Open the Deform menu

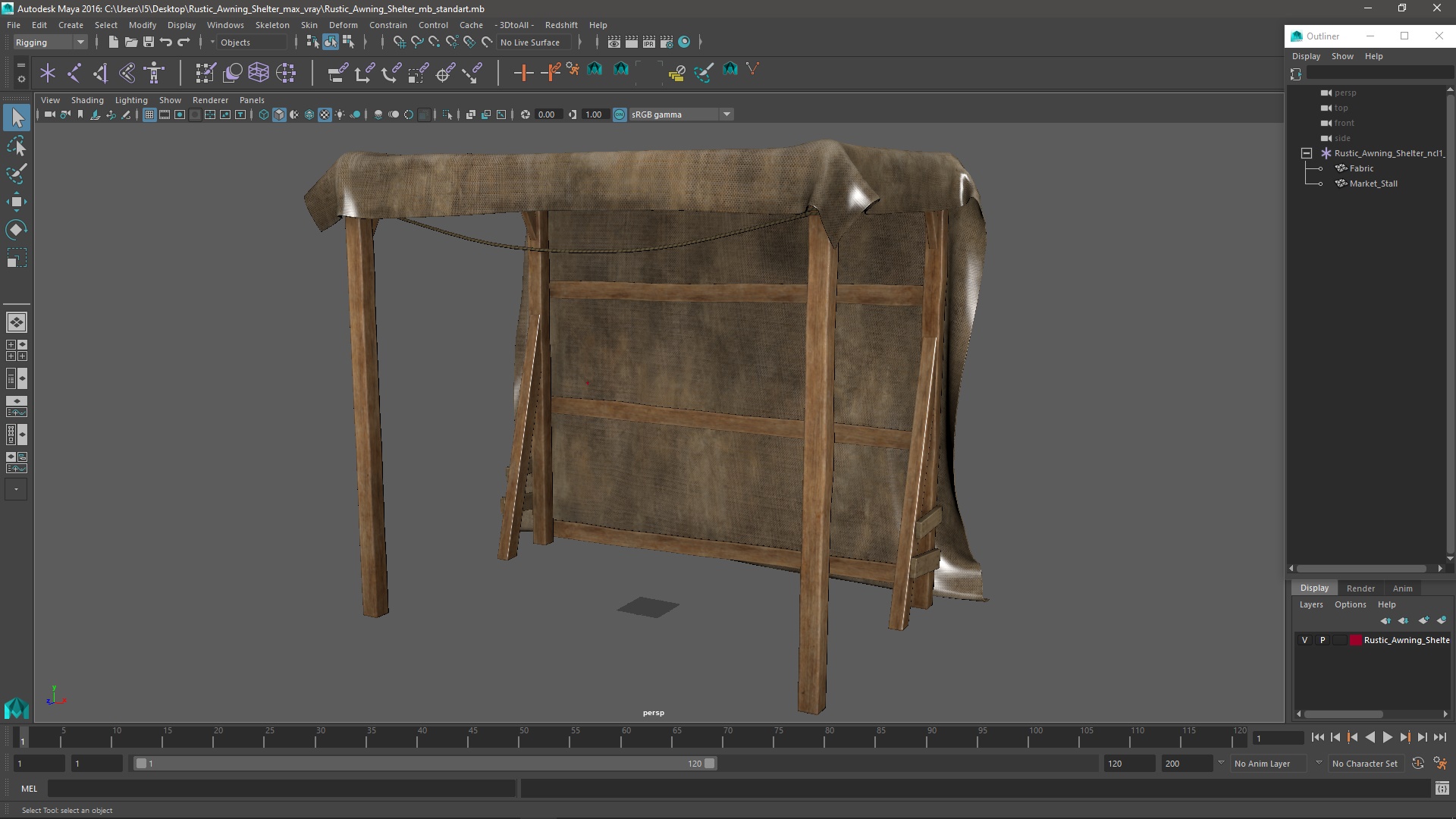click(x=343, y=25)
